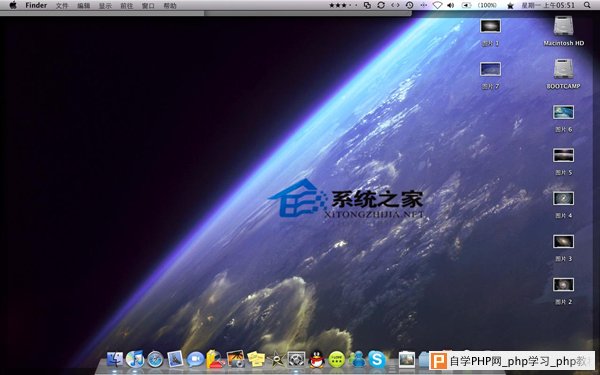Open the QQ penguin icon

tap(316, 360)
